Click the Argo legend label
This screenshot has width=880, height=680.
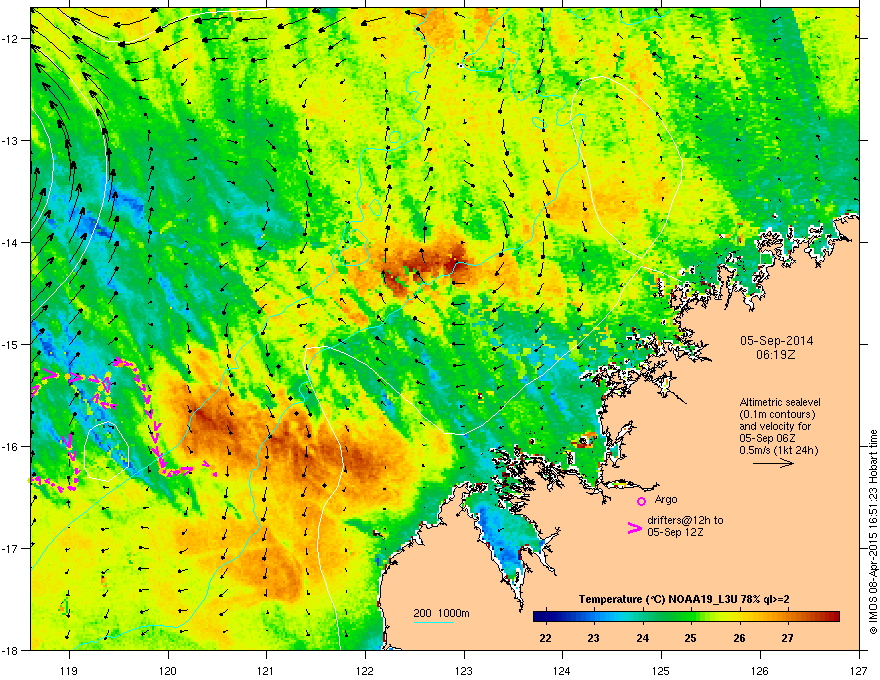666,499
